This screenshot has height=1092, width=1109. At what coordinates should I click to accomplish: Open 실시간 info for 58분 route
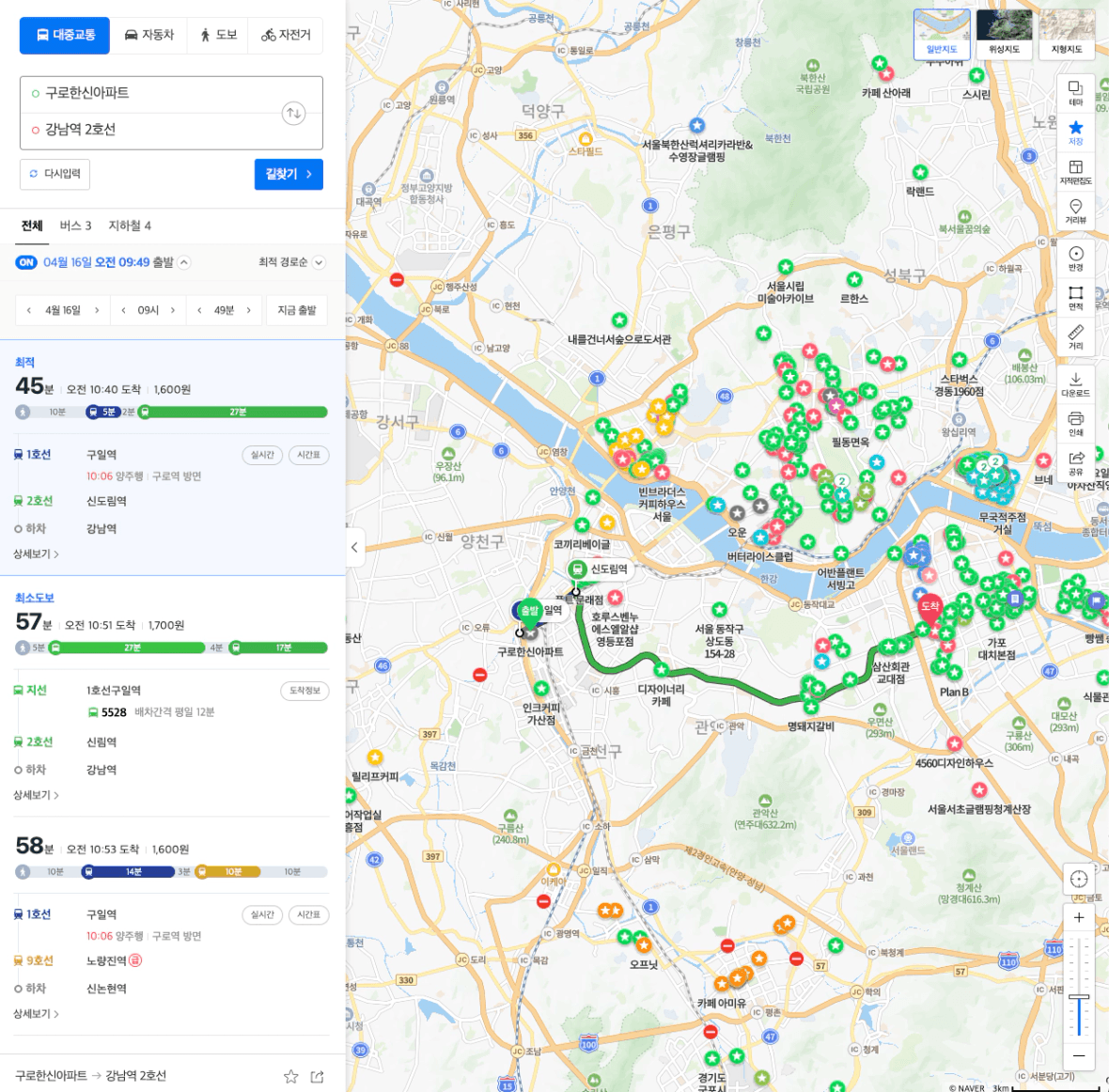[x=262, y=914]
